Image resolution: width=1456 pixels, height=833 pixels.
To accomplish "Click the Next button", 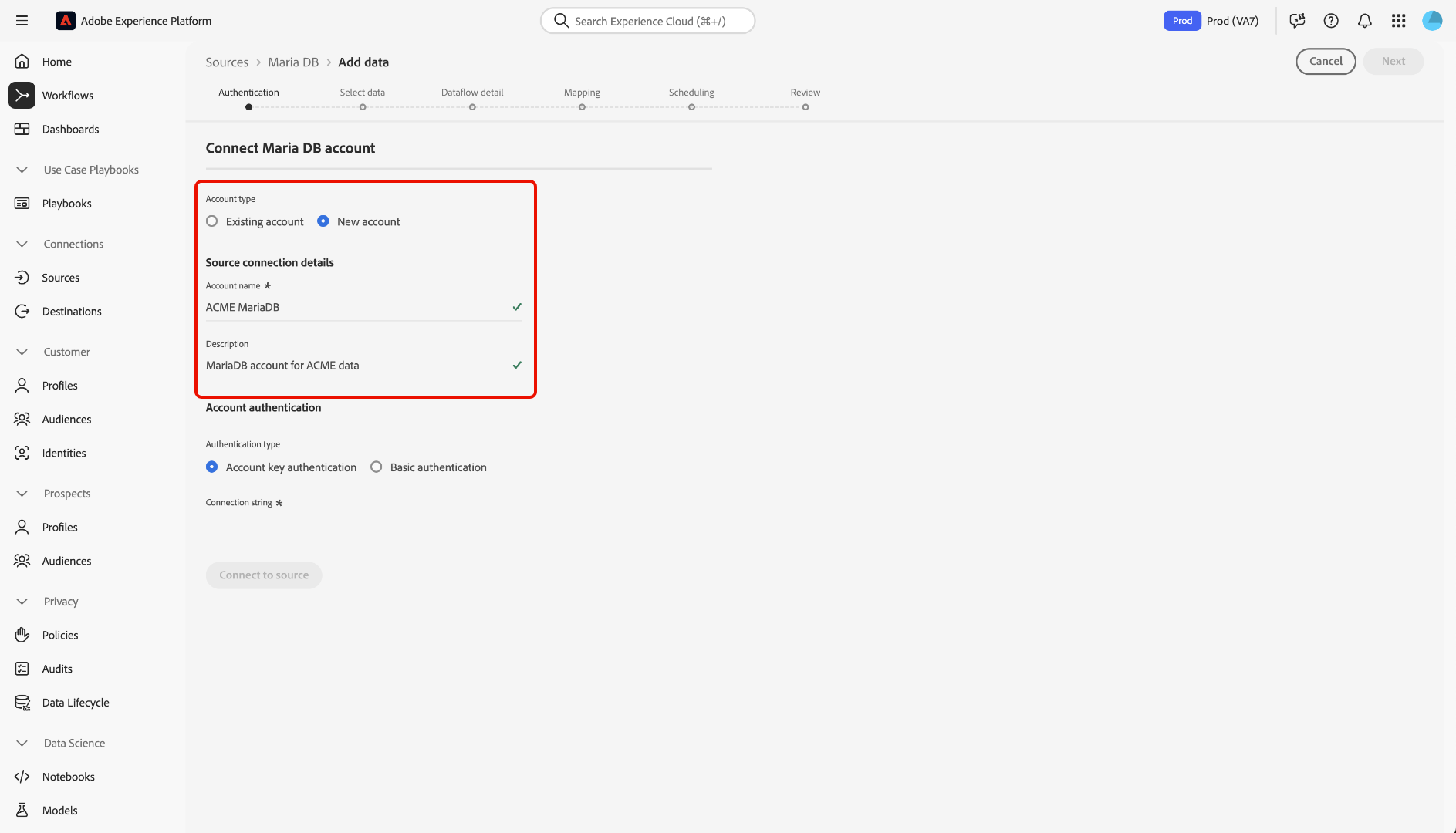I will (1394, 62).
